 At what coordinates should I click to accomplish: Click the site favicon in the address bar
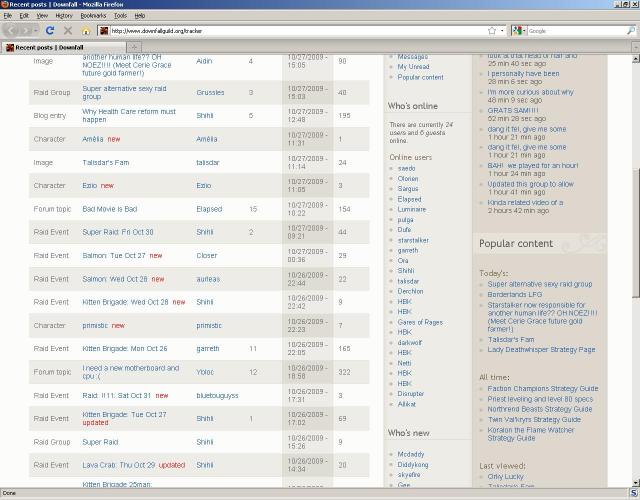(x=104, y=31)
